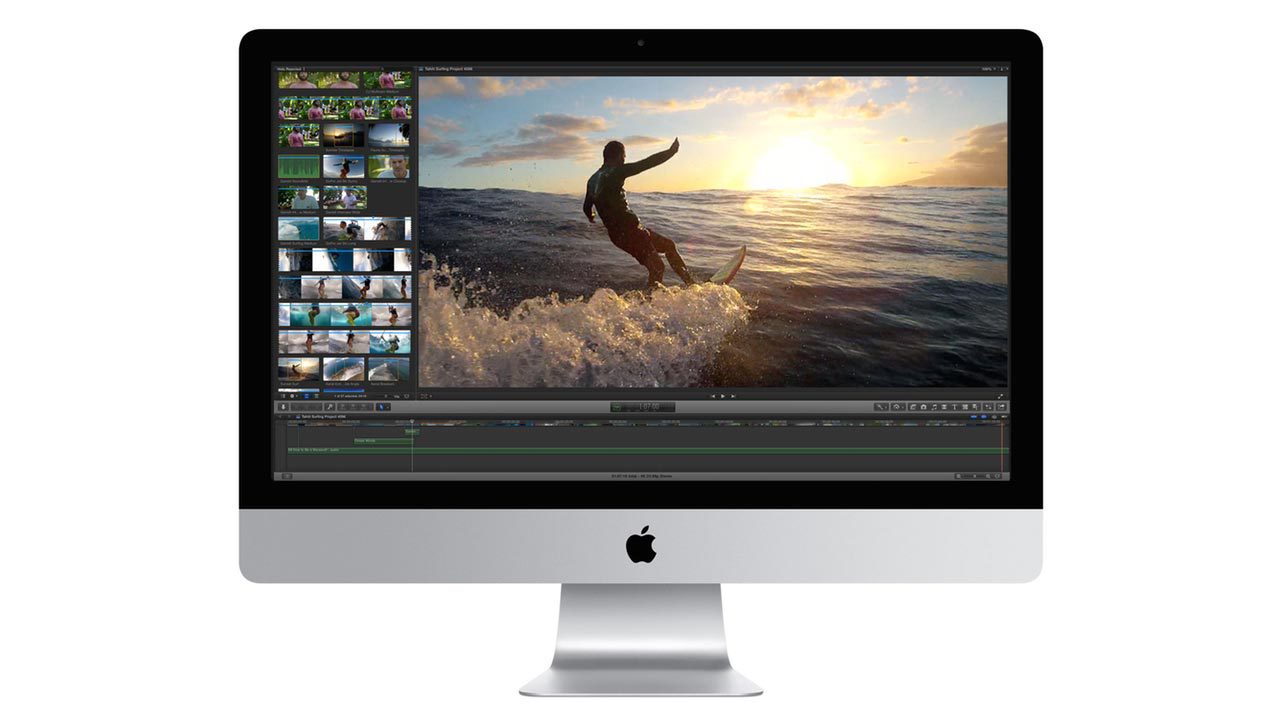Click the enhancements magic-wand icon

[879, 406]
